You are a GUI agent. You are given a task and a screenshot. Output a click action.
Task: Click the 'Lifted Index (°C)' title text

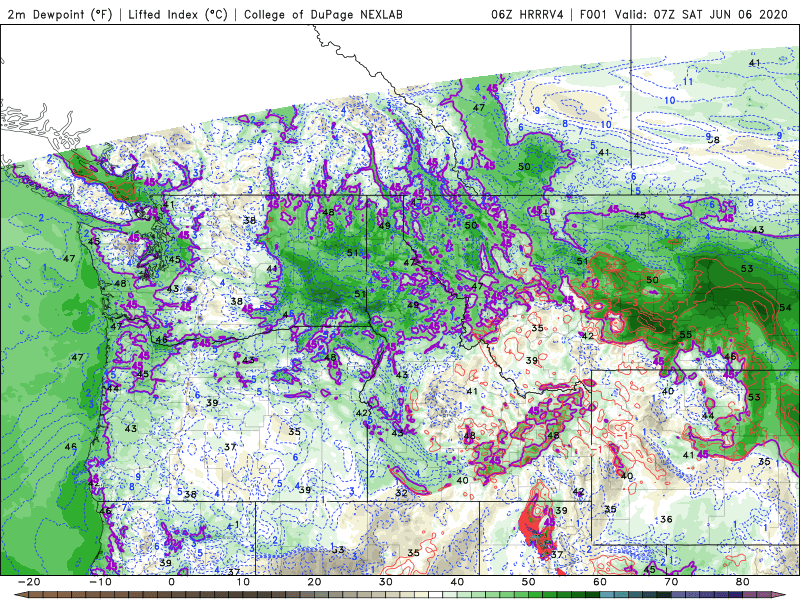click(x=178, y=14)
